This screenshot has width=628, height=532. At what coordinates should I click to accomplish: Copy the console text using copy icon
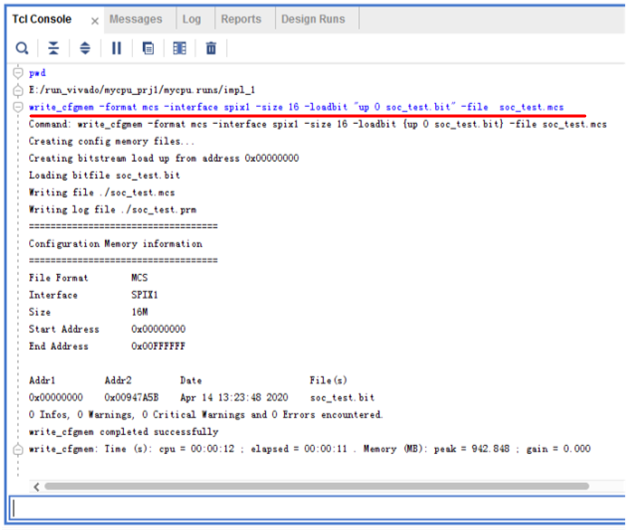(x=148, y=48)
